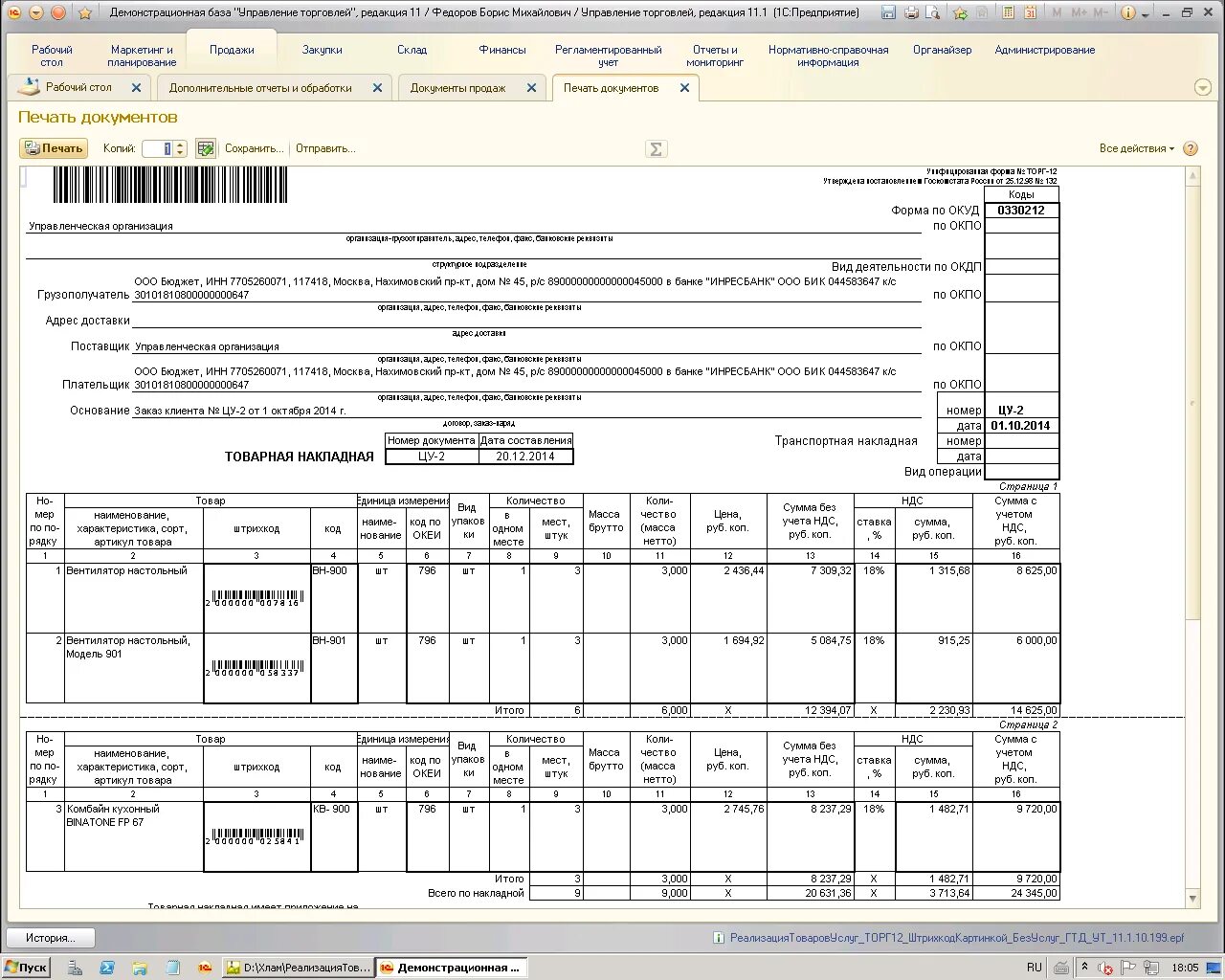1225x980 pixels.
Task: Open the Органайзер section
Action: [x=942, y=50]
